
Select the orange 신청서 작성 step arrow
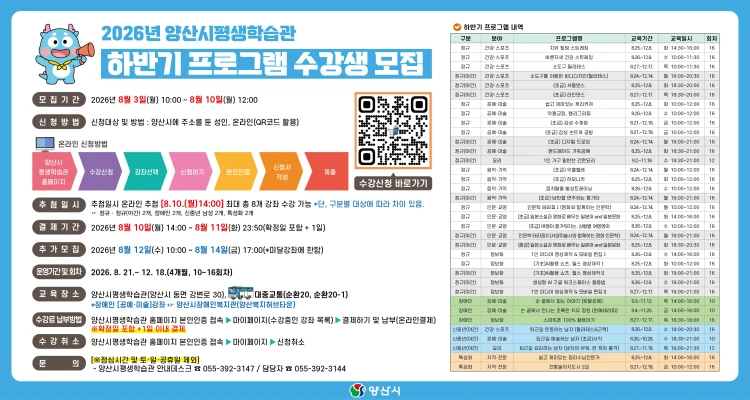coord(281,171)
